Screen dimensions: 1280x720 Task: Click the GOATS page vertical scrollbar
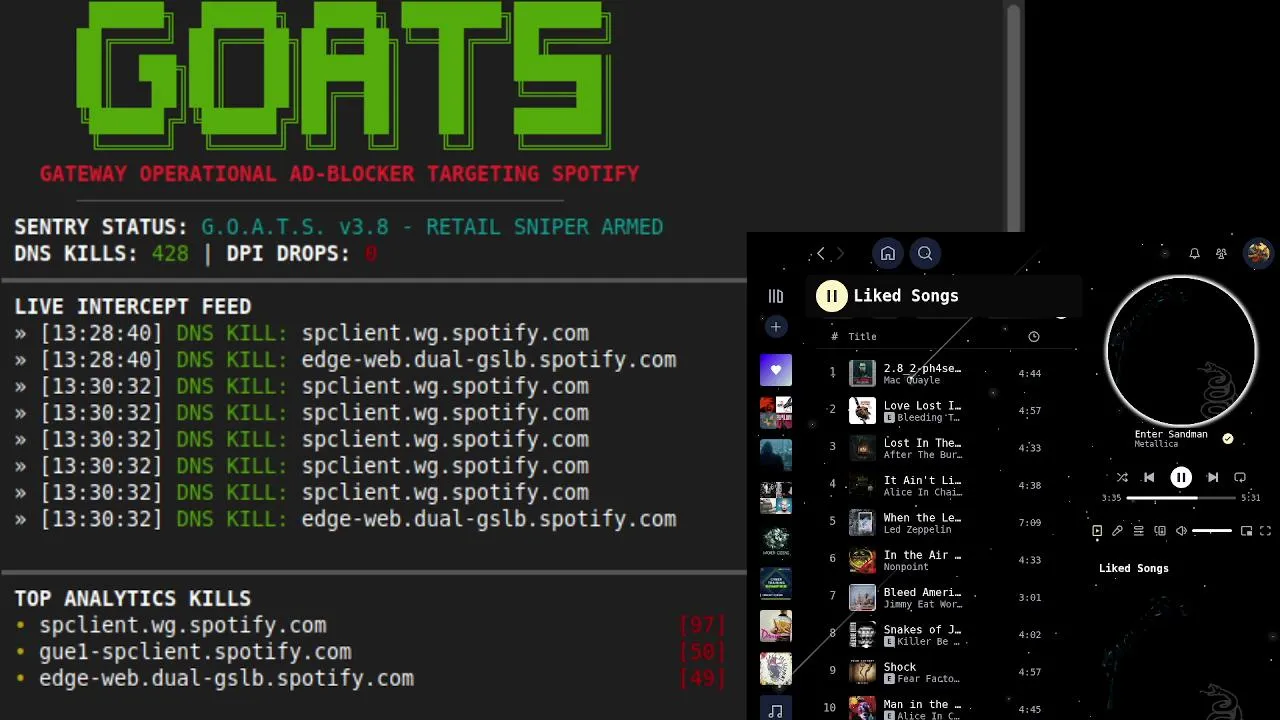point(1014,118)
